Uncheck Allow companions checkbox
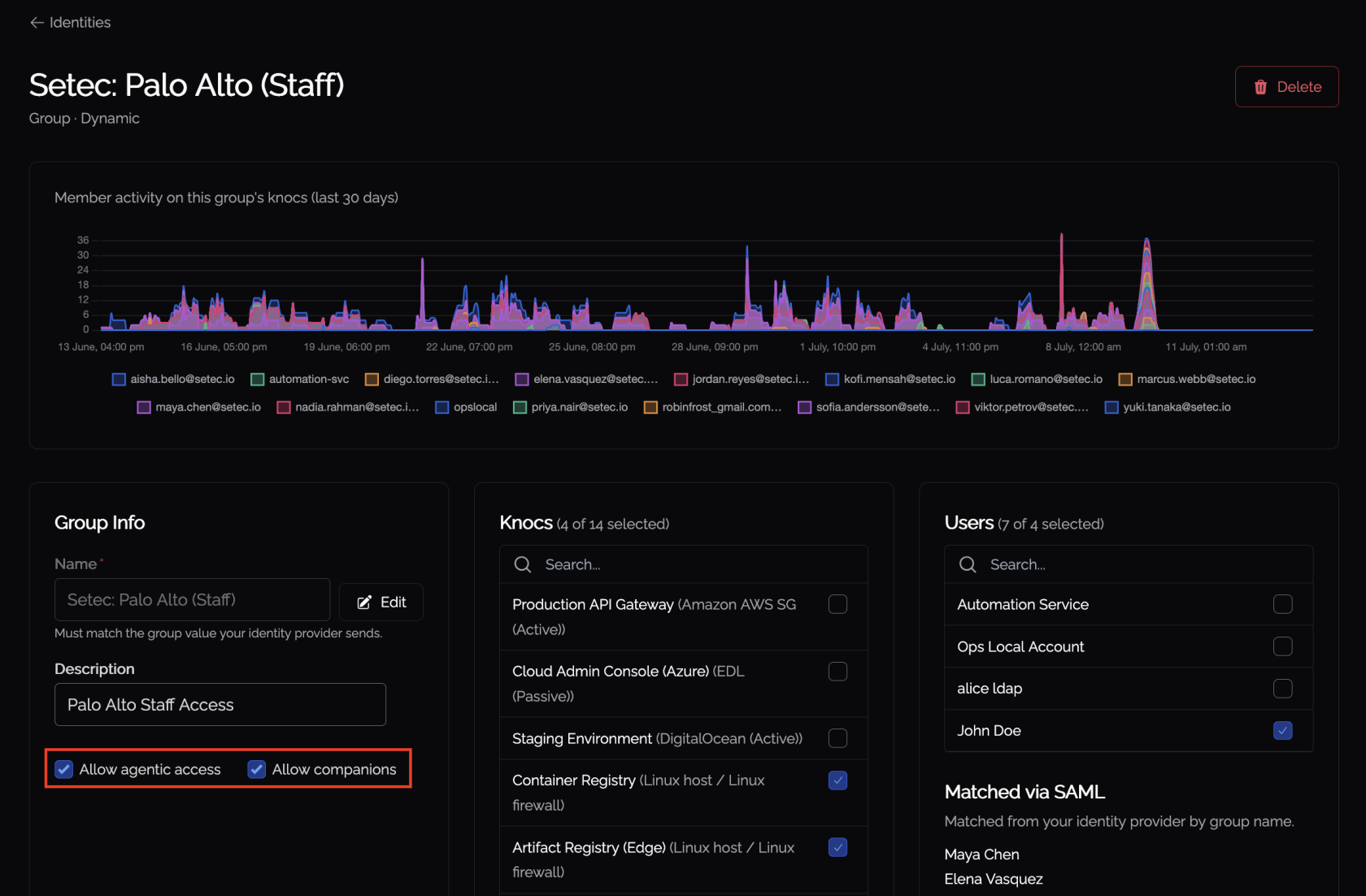This screenshot has width=1366, height=896. [x=257, y=769]
